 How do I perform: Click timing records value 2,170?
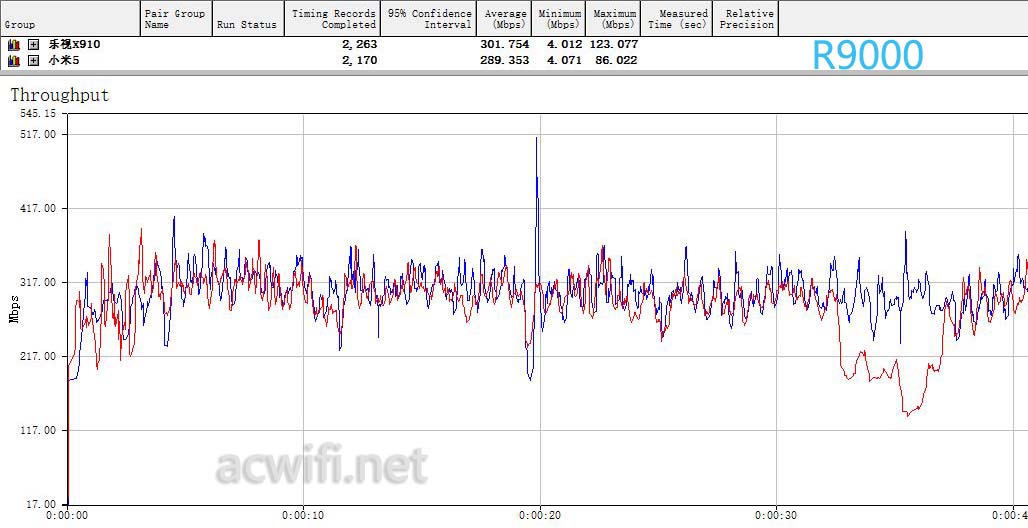[359, 60]
